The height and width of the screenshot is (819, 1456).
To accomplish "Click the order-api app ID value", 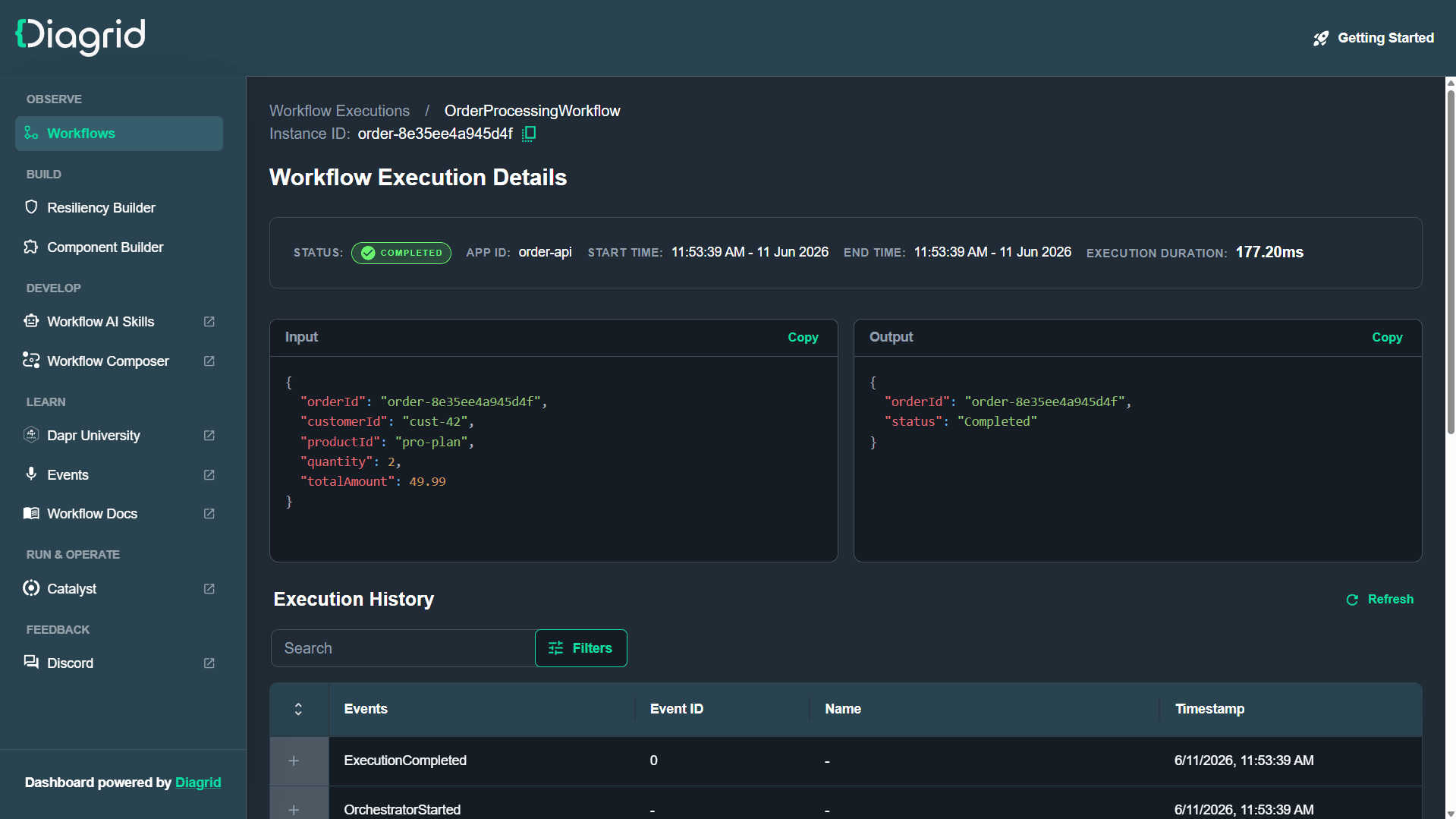I will point(545,252).
